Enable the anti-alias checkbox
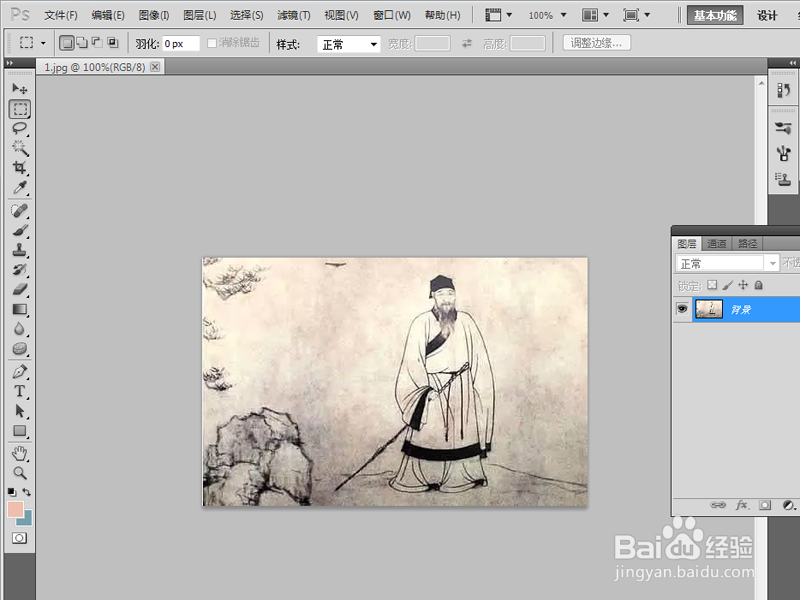 pos(212,43)
